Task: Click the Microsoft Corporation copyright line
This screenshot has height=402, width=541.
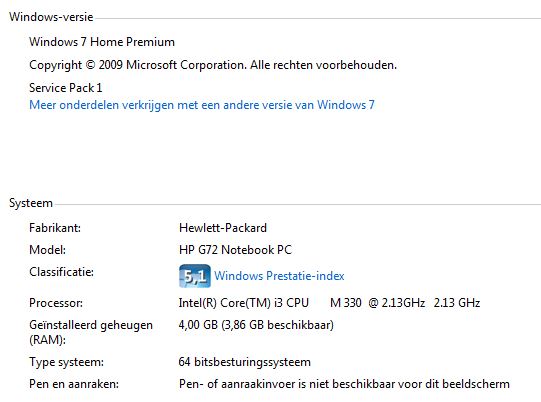Action: coord(213,65)
